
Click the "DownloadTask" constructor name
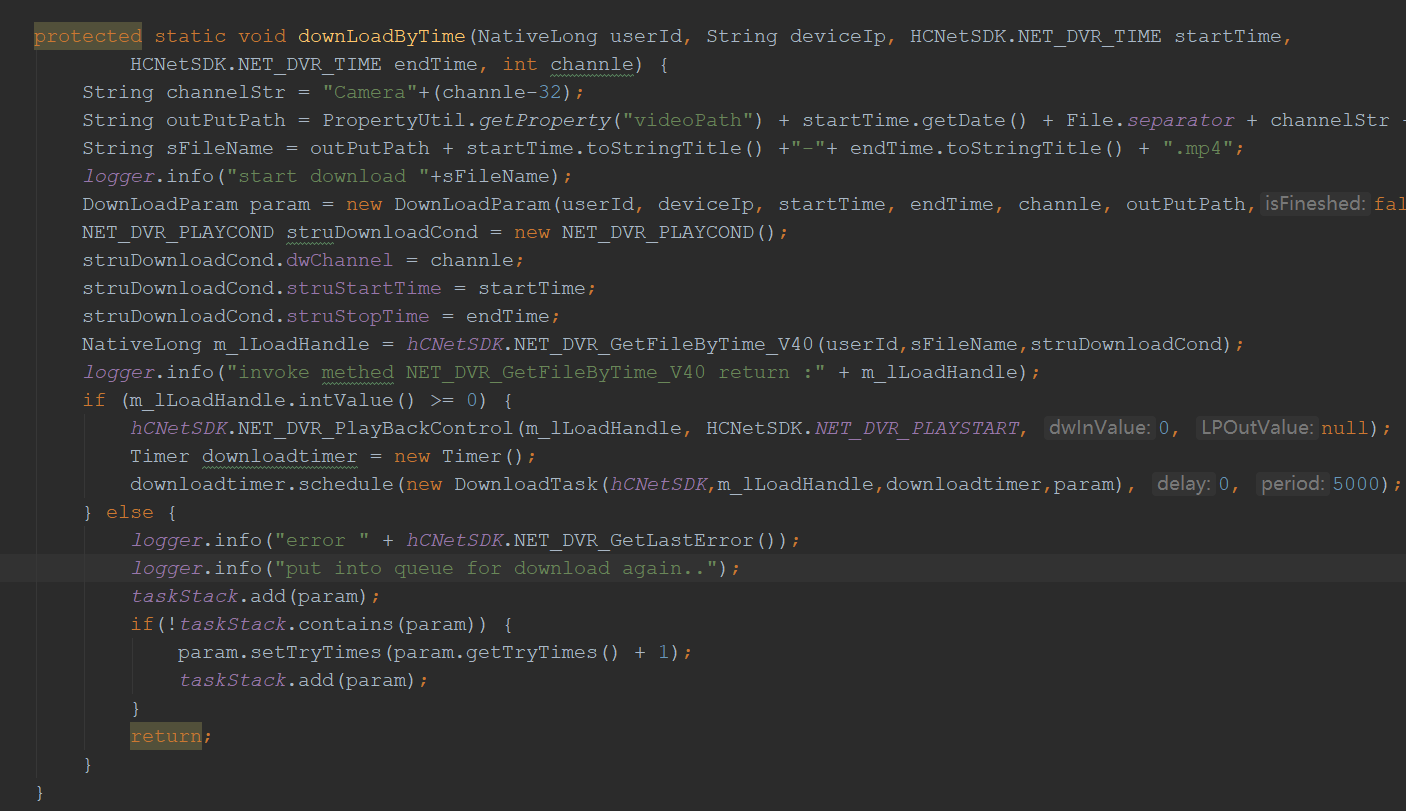[x=526, y=485]
